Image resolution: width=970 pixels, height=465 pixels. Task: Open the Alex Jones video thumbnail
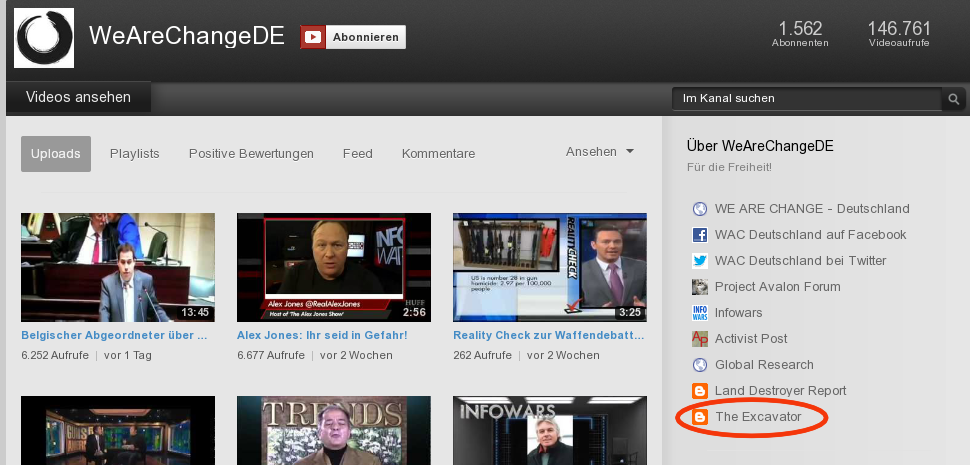click(x=334, y=267)
